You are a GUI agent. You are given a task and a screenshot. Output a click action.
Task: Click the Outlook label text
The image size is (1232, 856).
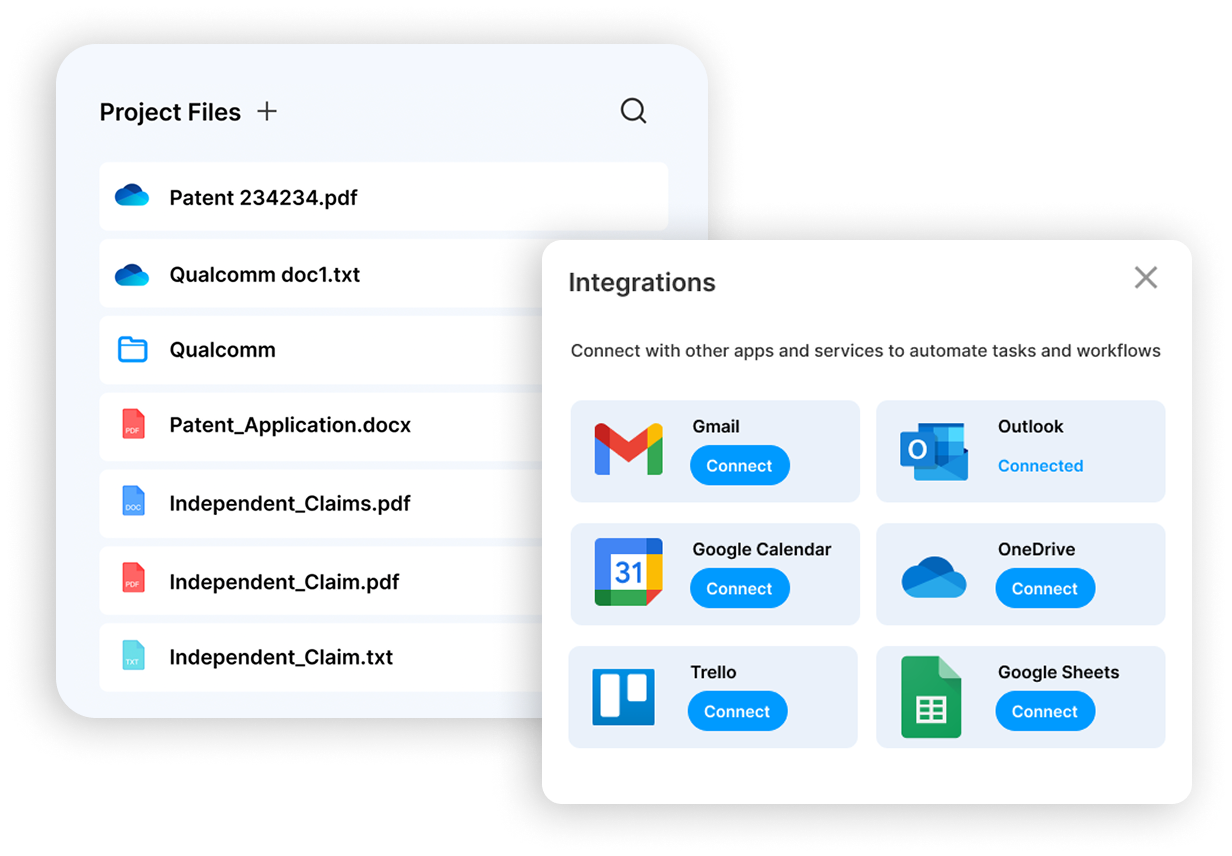(x=1031, y=426)
